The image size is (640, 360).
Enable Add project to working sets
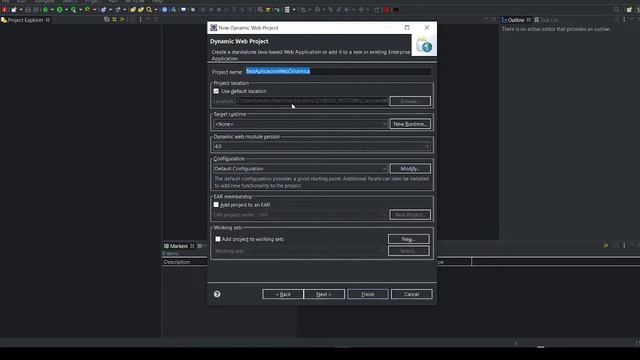click(x=218, y=239)
